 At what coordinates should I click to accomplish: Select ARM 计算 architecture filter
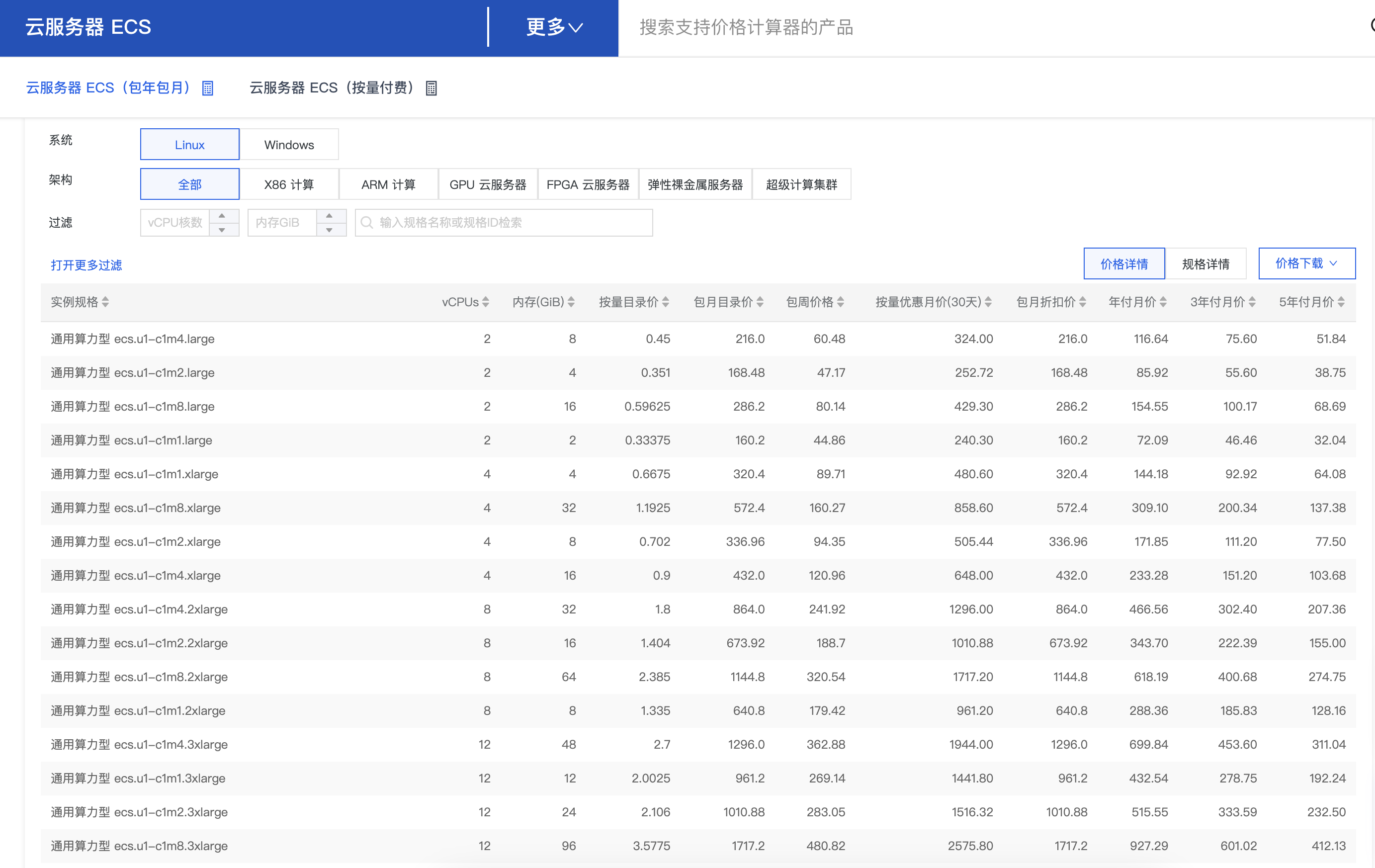[388, 184]
